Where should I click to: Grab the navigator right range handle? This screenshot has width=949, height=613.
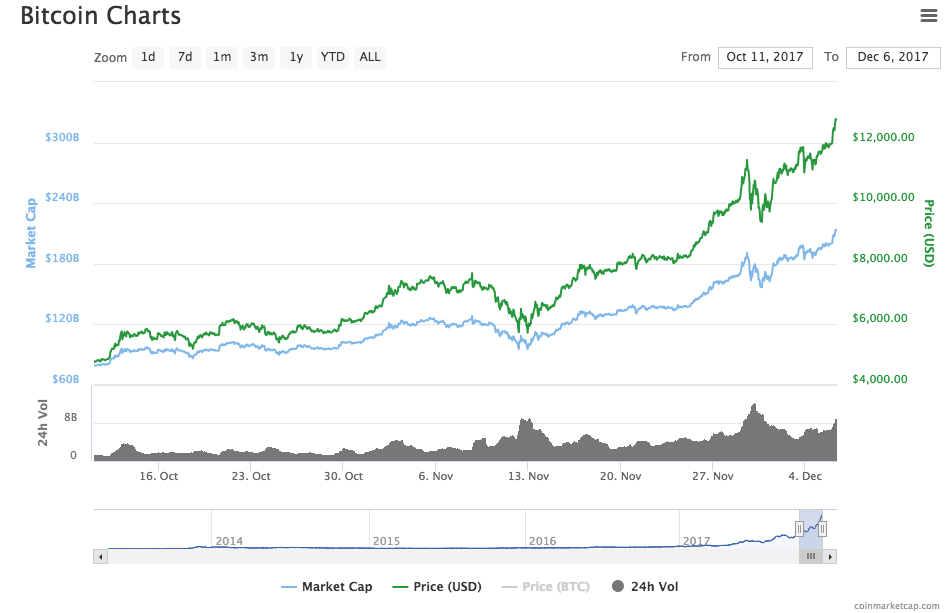(823, 529)
